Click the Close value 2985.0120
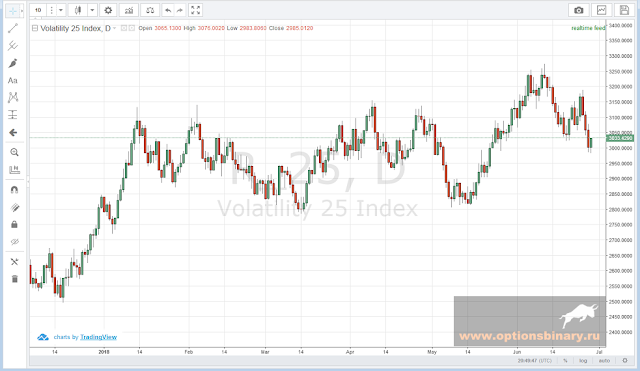This screenshot has width=640, height=371. pyautogui.click(x=299, y=28)
